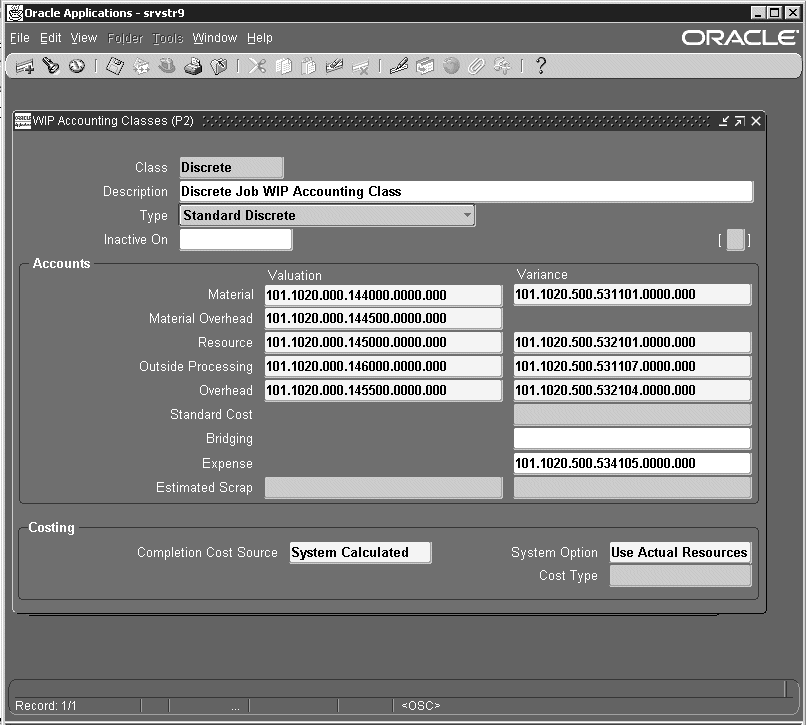
Task: Maximize the WIP Accounting Classes window
Action: pyautogui.click(x=740, y=121)
